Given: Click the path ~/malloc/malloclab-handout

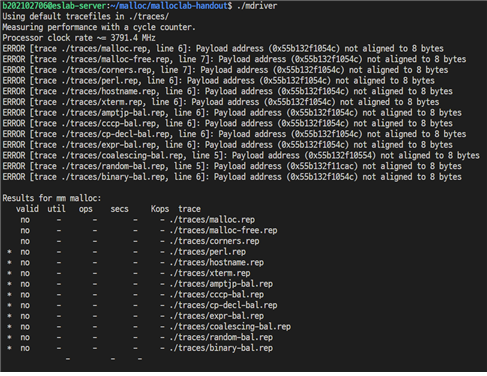Looking at the screenshot, I should 170,6.
